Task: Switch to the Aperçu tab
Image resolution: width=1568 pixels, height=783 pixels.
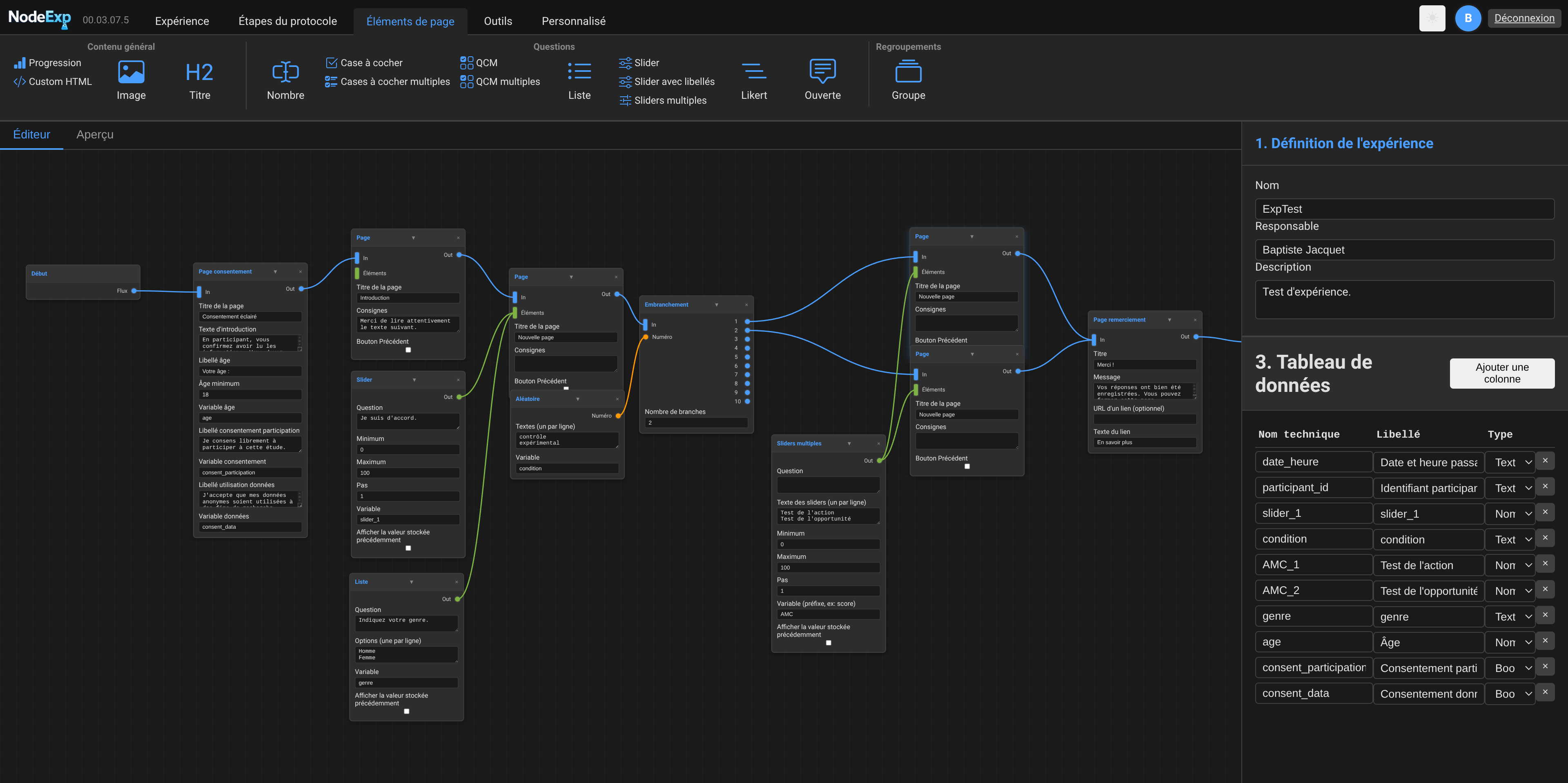Action: 94,134
